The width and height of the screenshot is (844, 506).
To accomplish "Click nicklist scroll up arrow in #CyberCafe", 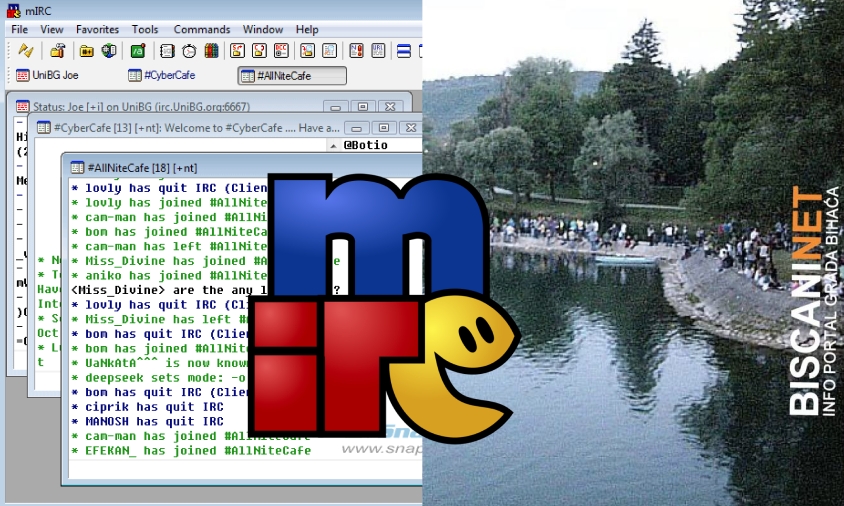I will coord(333,145).
